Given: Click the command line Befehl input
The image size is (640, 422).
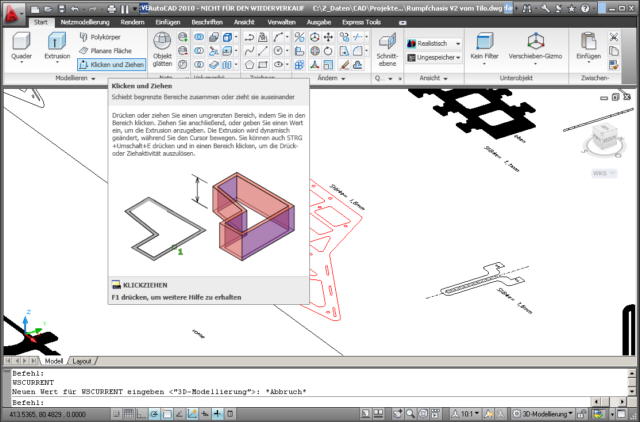Looking at the screenshot, I should (300, 402).
